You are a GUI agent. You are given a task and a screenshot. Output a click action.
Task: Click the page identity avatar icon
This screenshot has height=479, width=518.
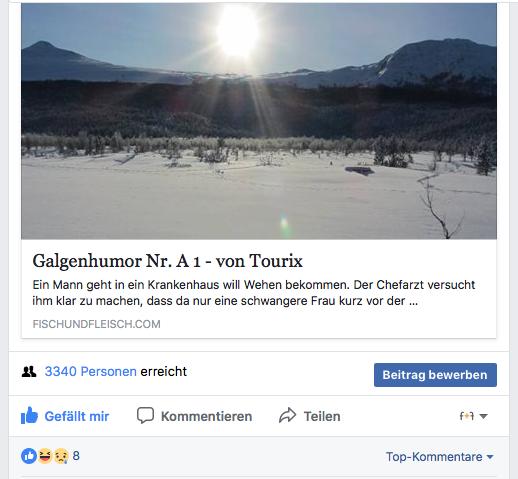[467, 416]
